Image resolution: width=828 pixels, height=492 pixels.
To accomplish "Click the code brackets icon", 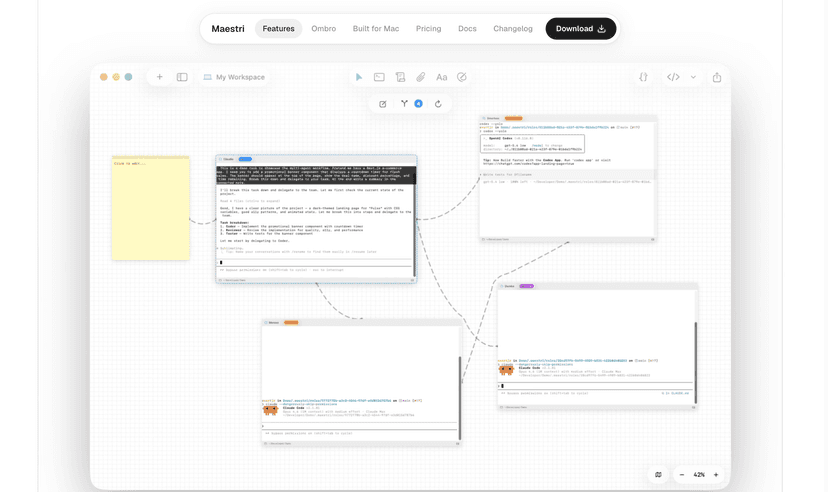I will (x=673, y=77).
